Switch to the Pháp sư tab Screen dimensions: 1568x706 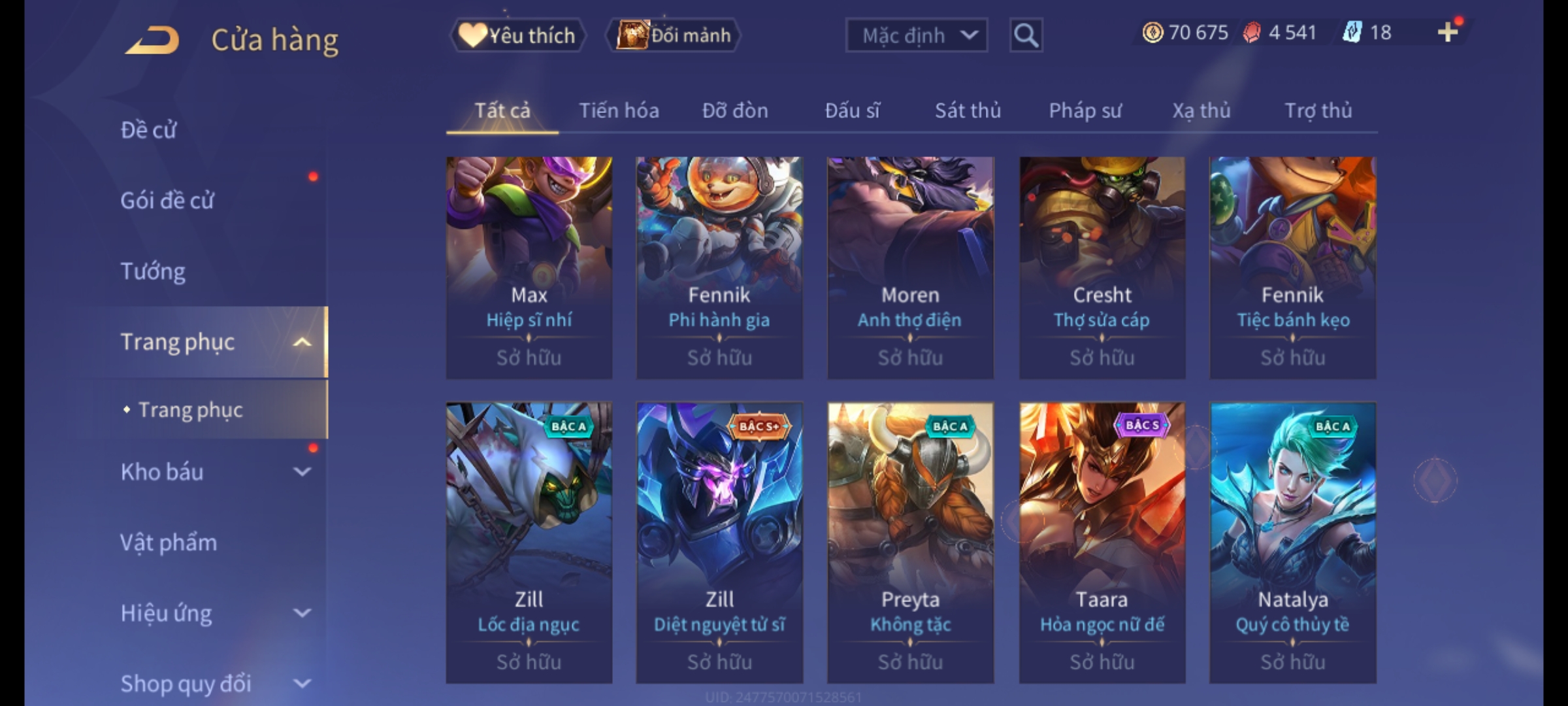click(x=1085, y=110)
